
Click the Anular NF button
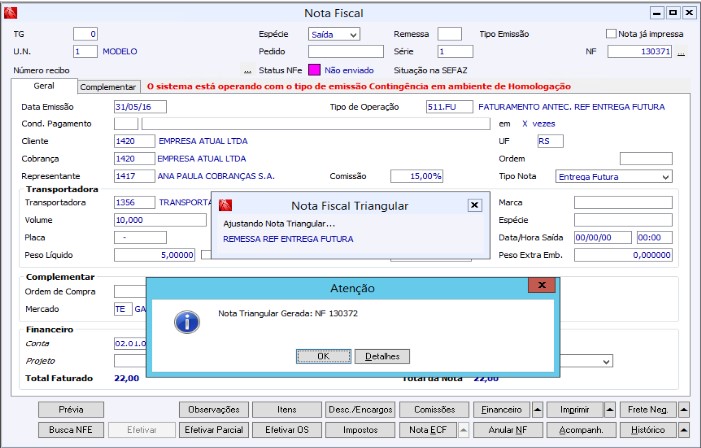point(508,430)
